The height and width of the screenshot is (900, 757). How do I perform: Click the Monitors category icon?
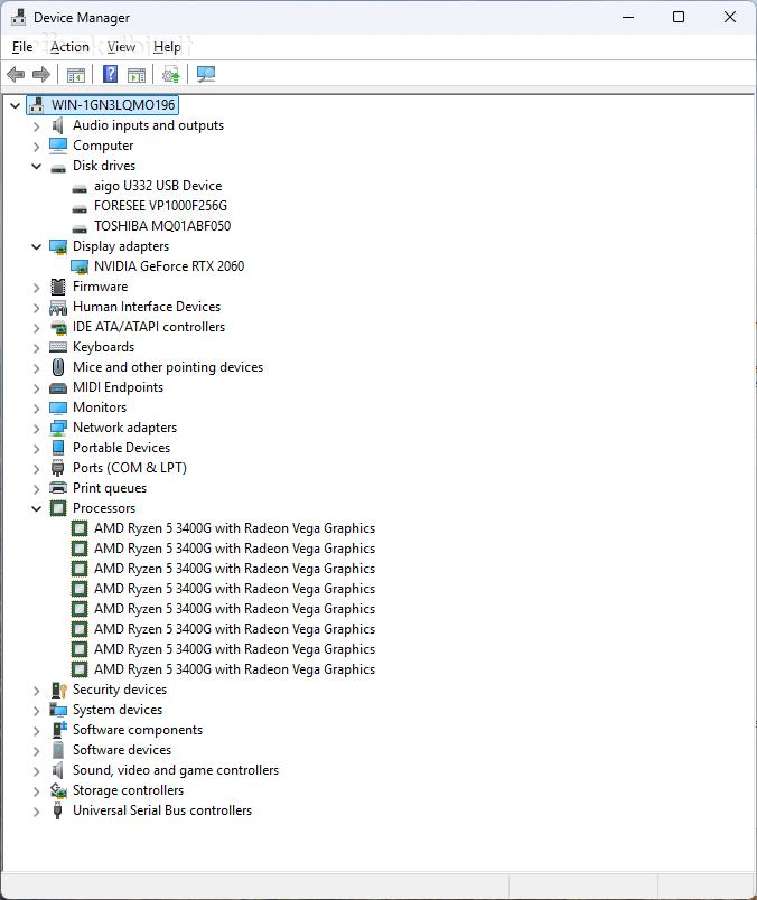(58, 408)
